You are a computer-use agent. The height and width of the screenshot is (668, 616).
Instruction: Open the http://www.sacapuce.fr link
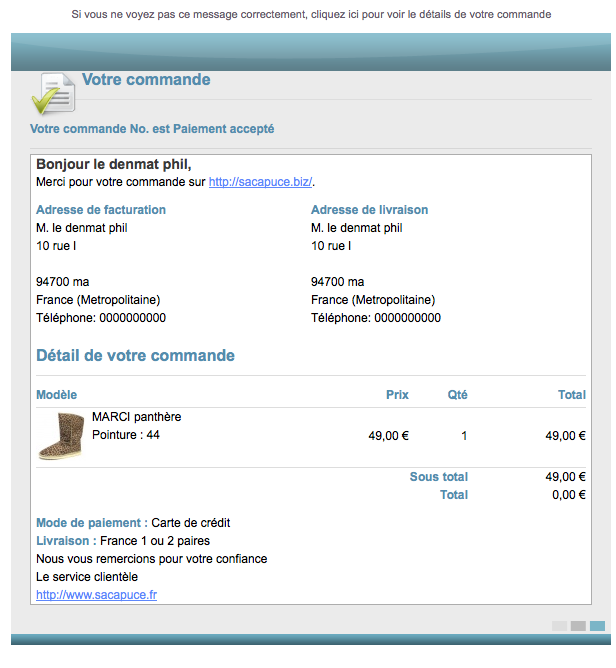click(96, 595)
